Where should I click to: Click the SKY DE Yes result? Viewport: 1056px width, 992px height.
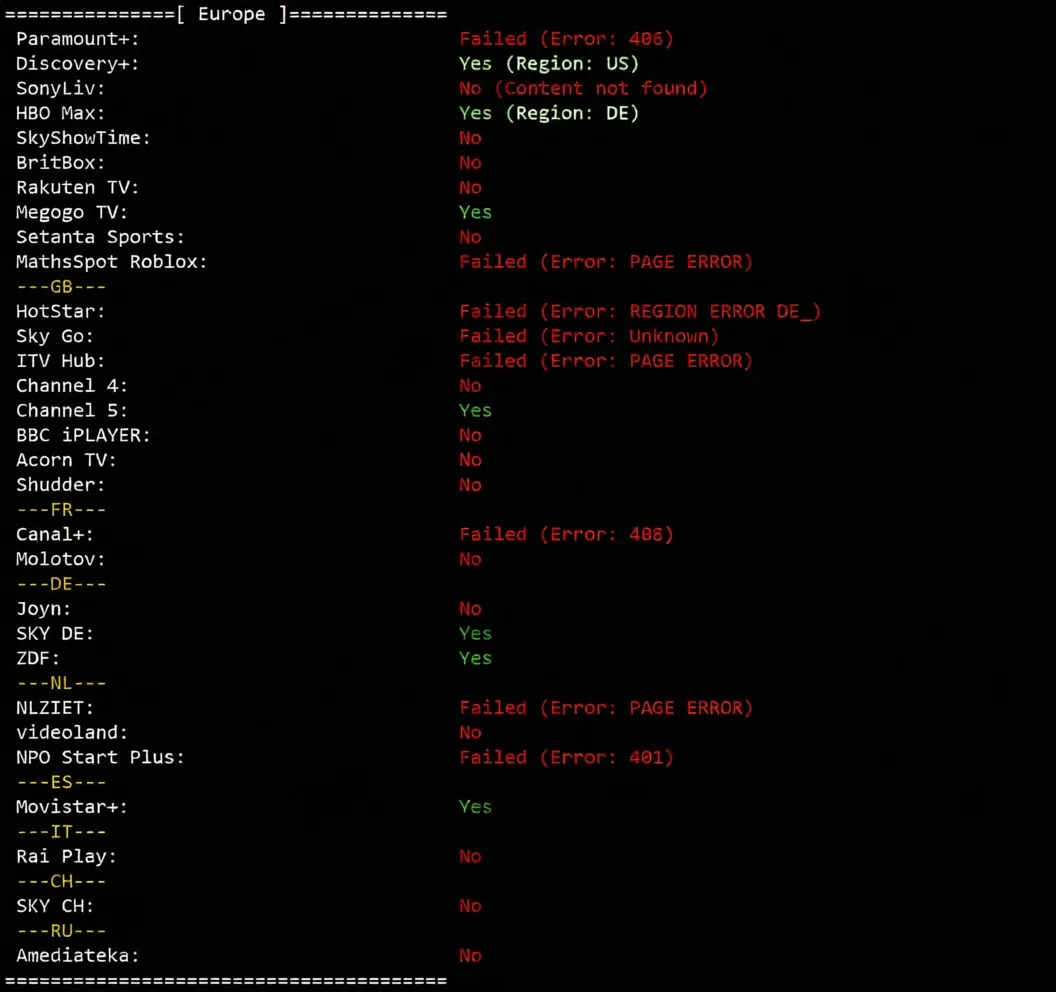tap(475, 634)
